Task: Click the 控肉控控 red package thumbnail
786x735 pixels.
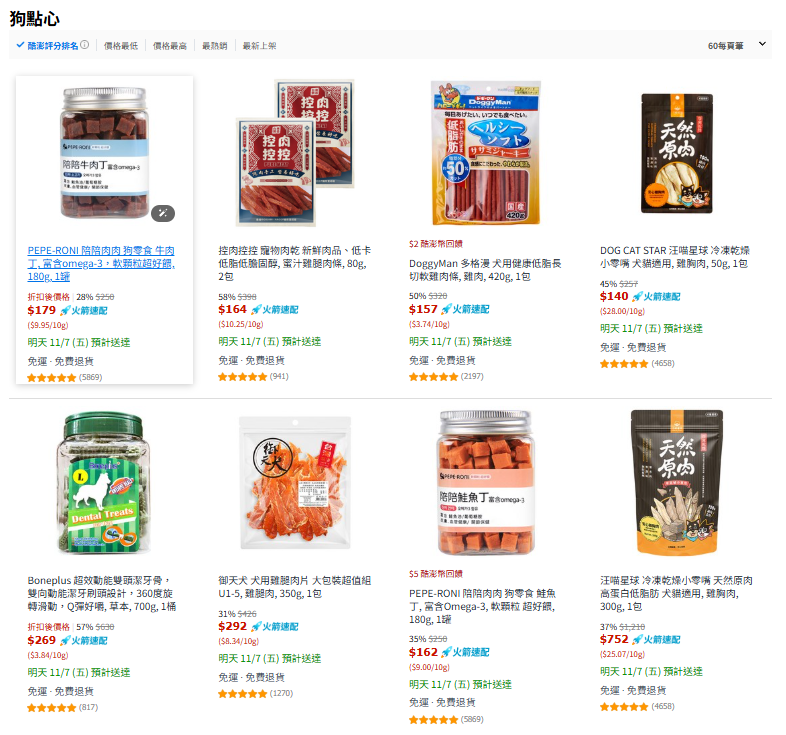Action: point(295,153)
